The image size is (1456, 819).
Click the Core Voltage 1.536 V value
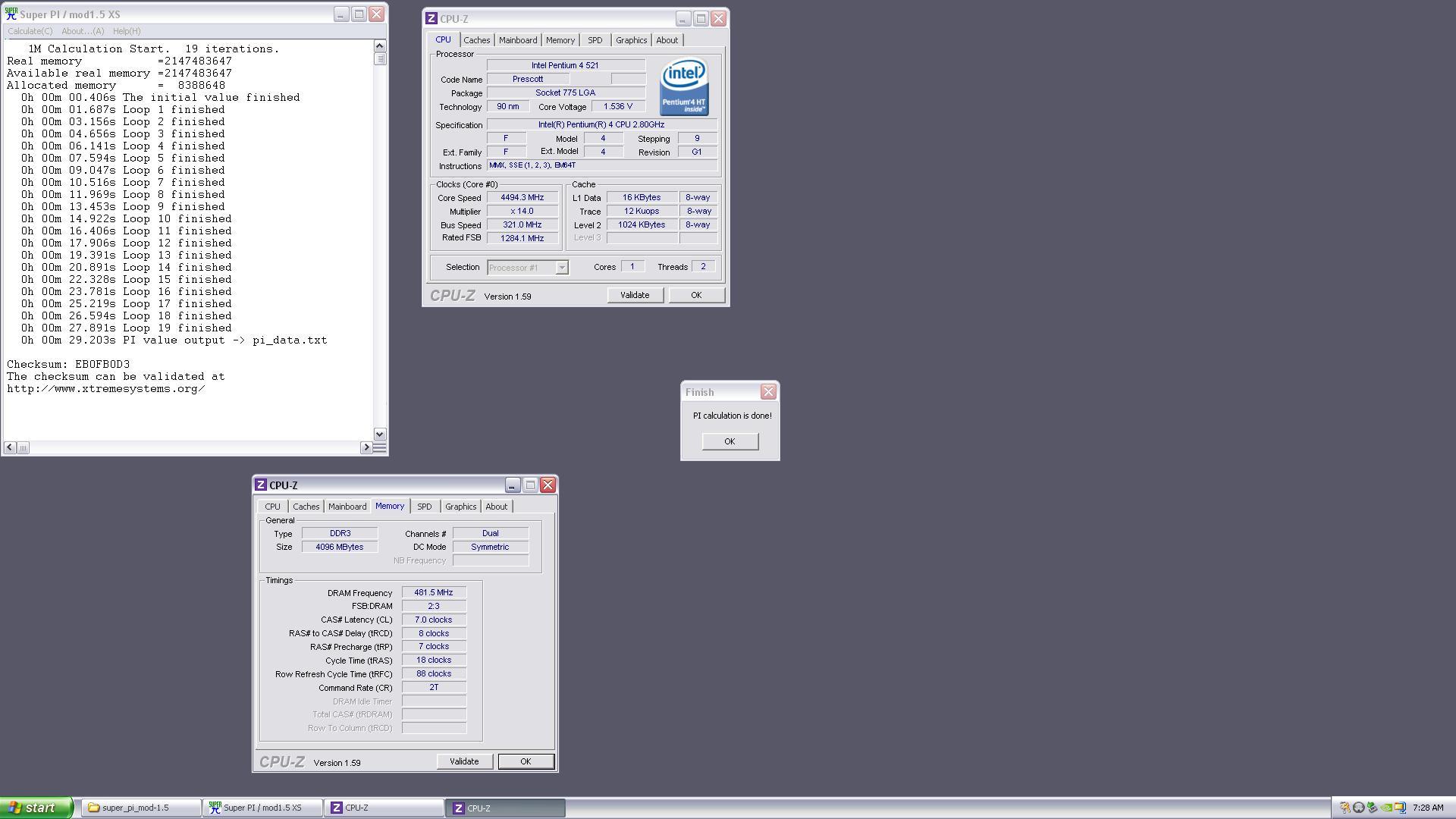[618, 106]
